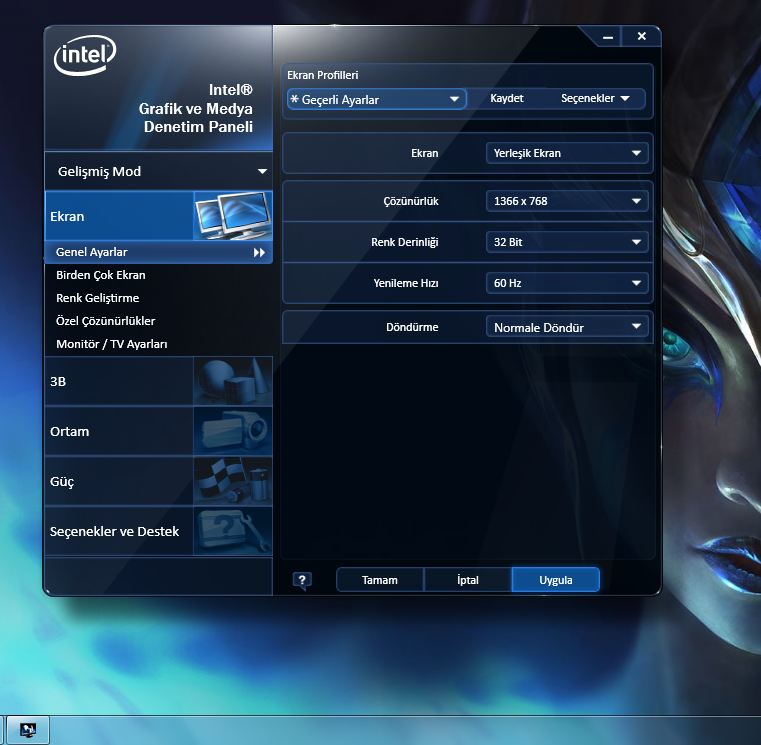
Task: Click the help question mark icon
Action: click(x=302, y=580)
